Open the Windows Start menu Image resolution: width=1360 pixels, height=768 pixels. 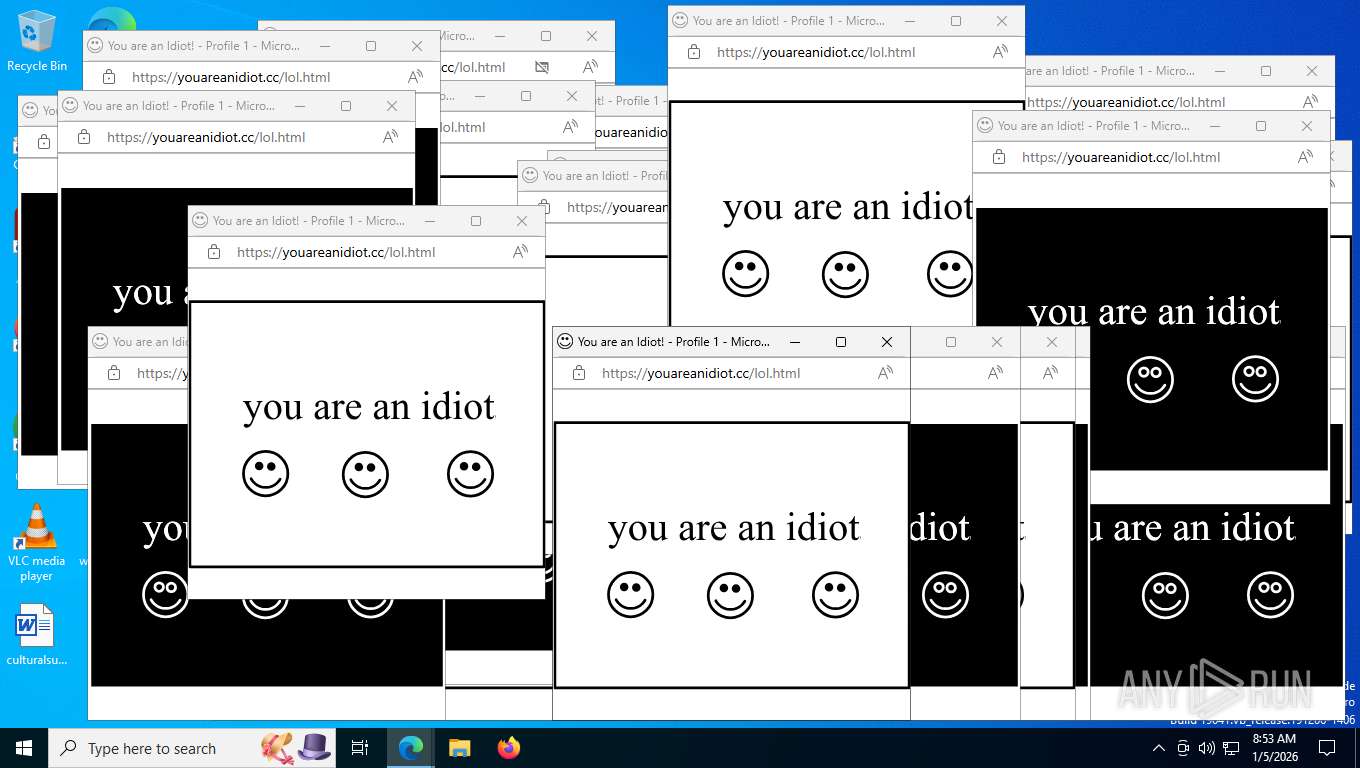coord(24,748)
